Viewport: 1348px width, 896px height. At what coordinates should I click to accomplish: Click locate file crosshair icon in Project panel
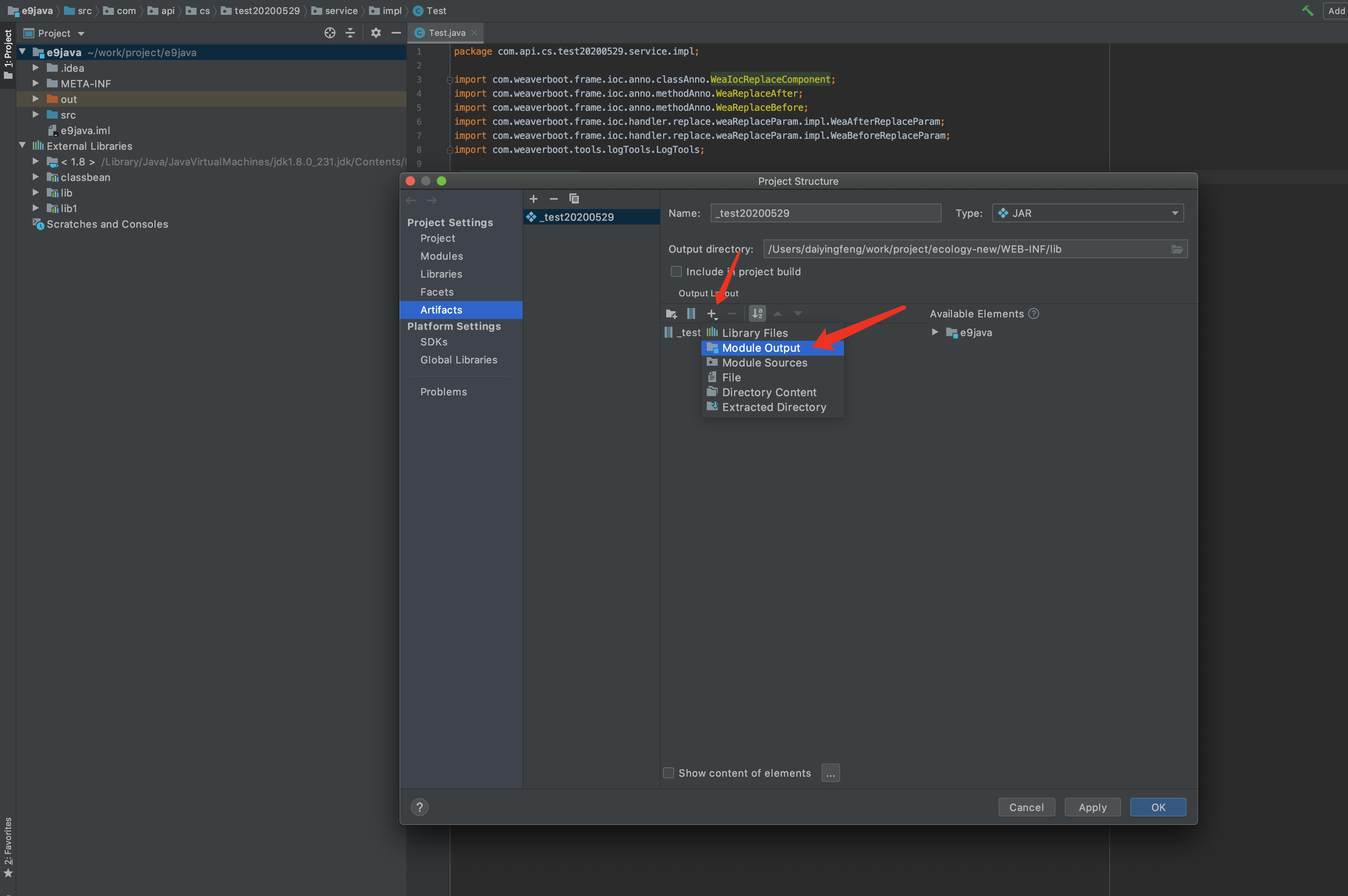pyautogui.click(x=330, y=33)
